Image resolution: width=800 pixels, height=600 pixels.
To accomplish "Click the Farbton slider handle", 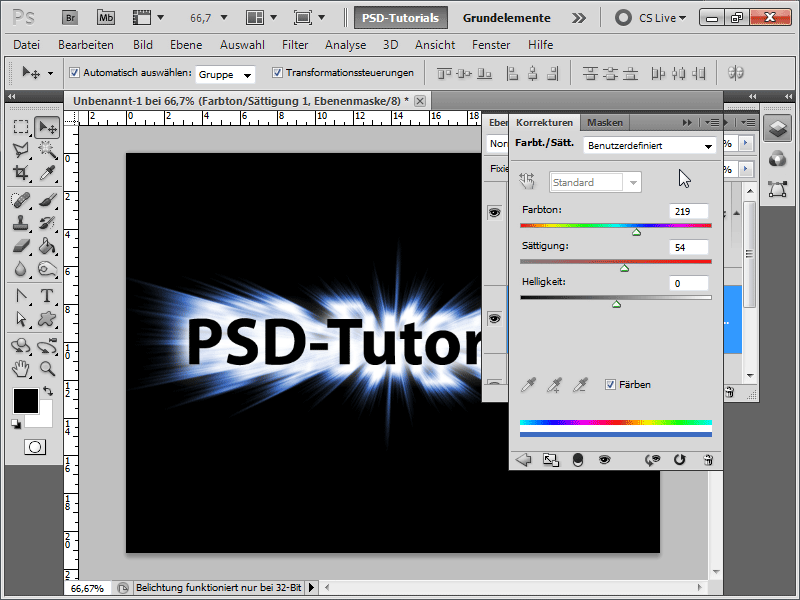I will click(636, 232).
